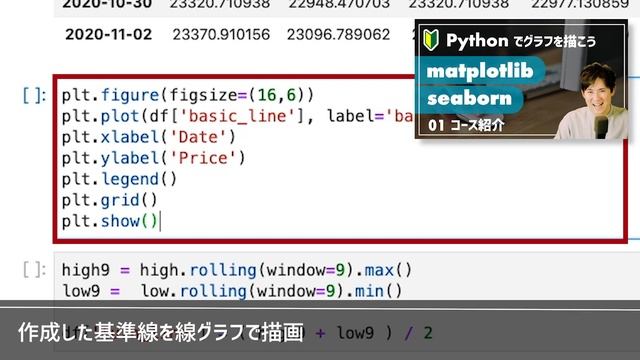Click the empty prompt of the high9 cell
Viewport: 640px width, 360px height.
(x=34, y=270)
